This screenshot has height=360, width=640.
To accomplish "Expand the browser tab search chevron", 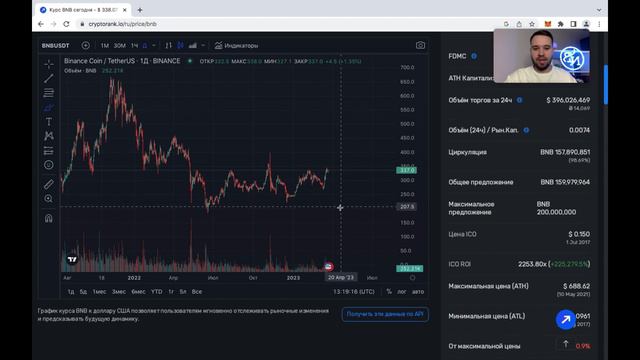I will coord(599,10).
